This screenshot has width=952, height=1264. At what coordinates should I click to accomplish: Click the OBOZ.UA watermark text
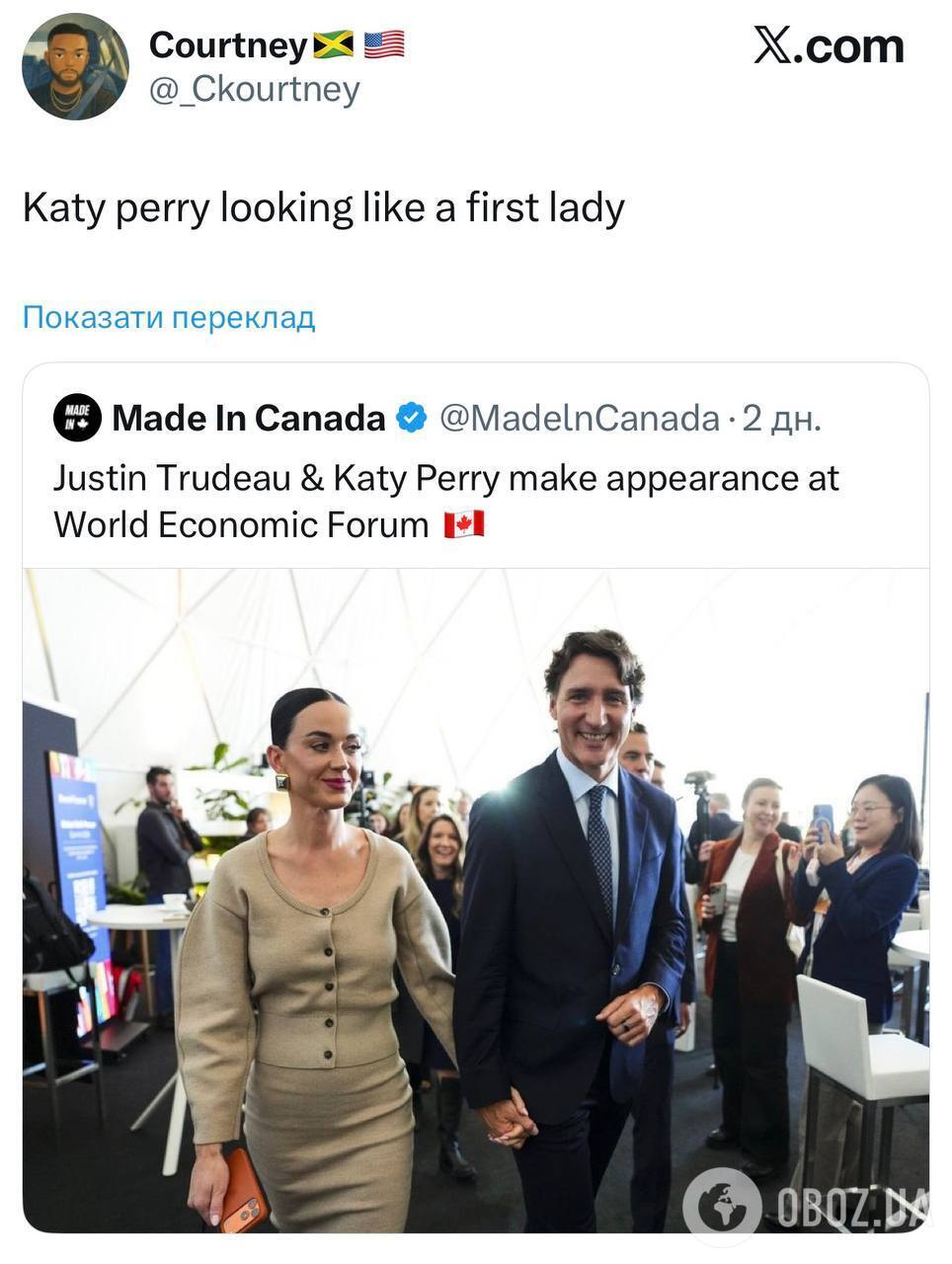point(851,1207)
